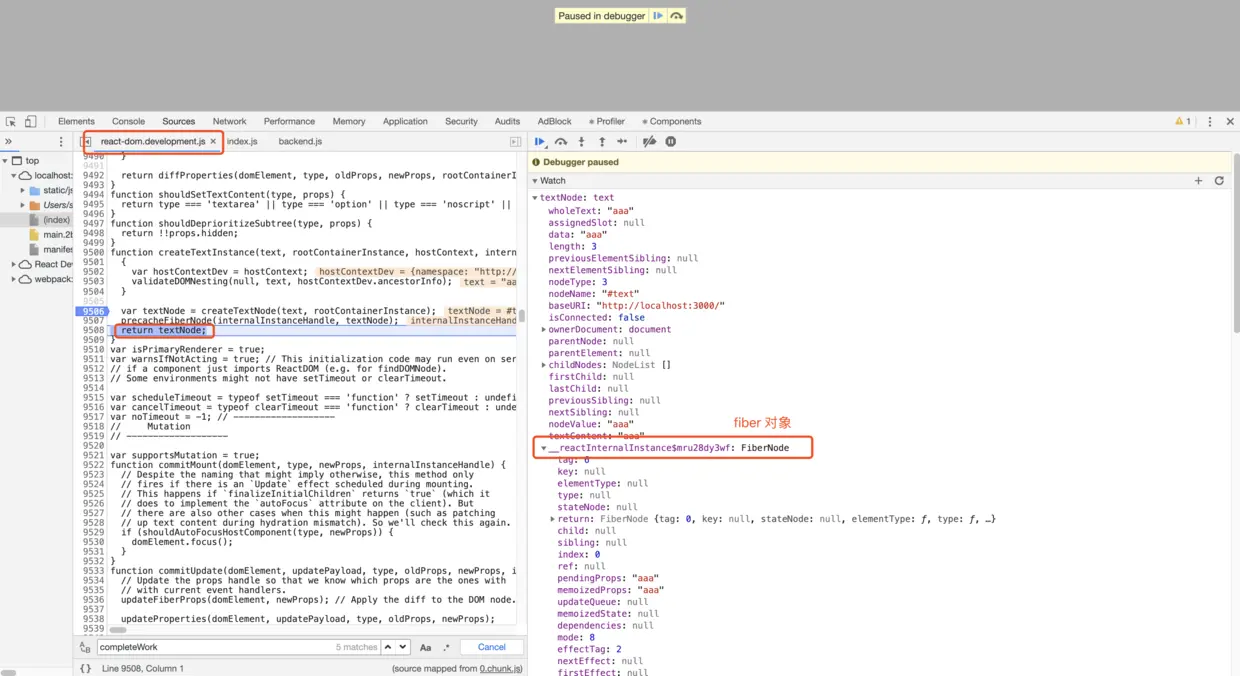
Task: Collapse the top frame tree node
Action: 5,161
